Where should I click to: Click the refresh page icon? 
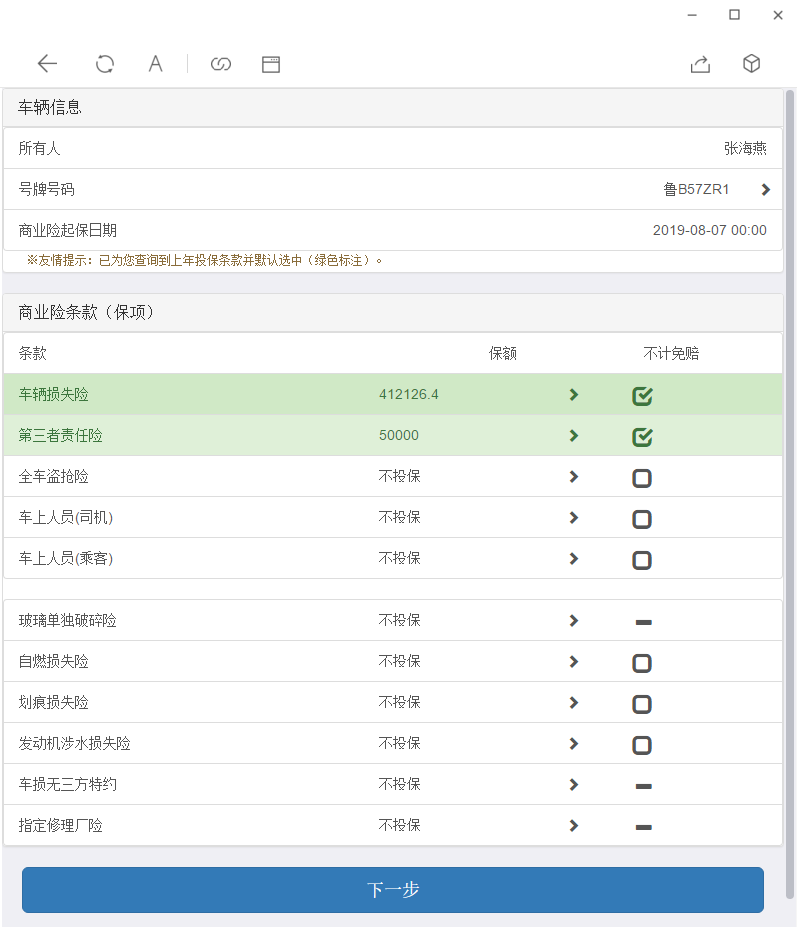(x=104, y=64)
